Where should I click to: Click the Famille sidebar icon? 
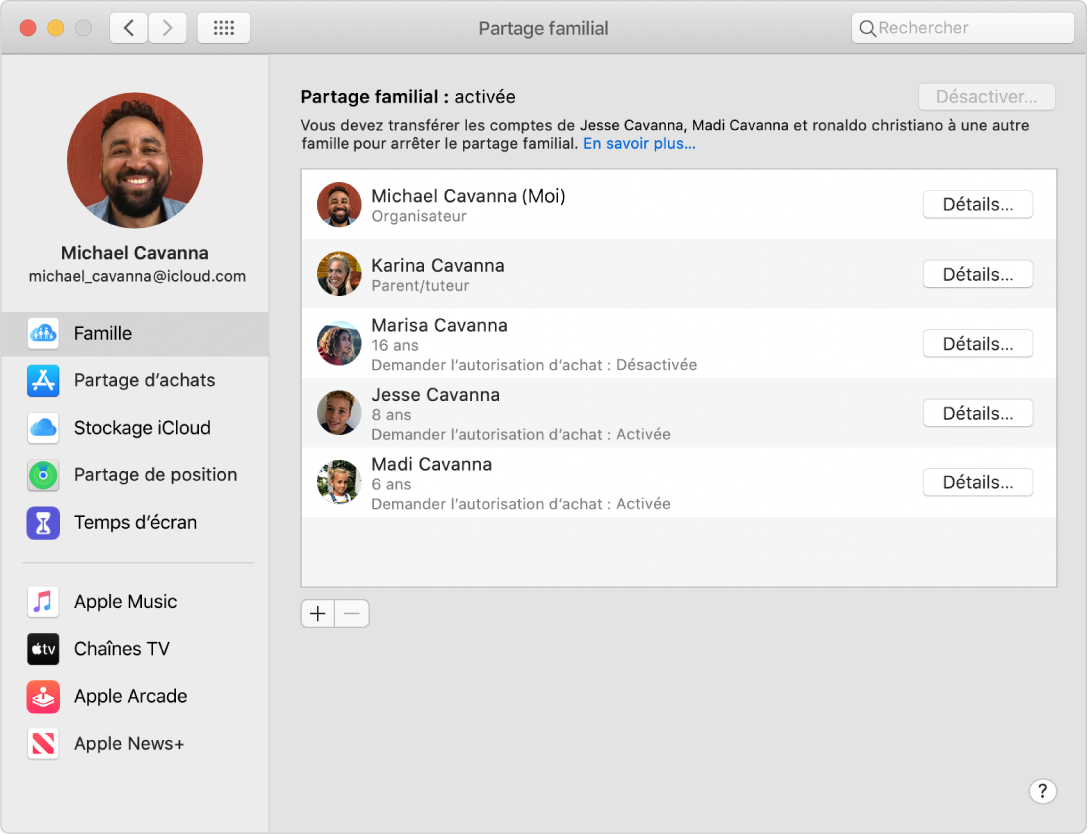pyautogui.click(x=43, y=333)
